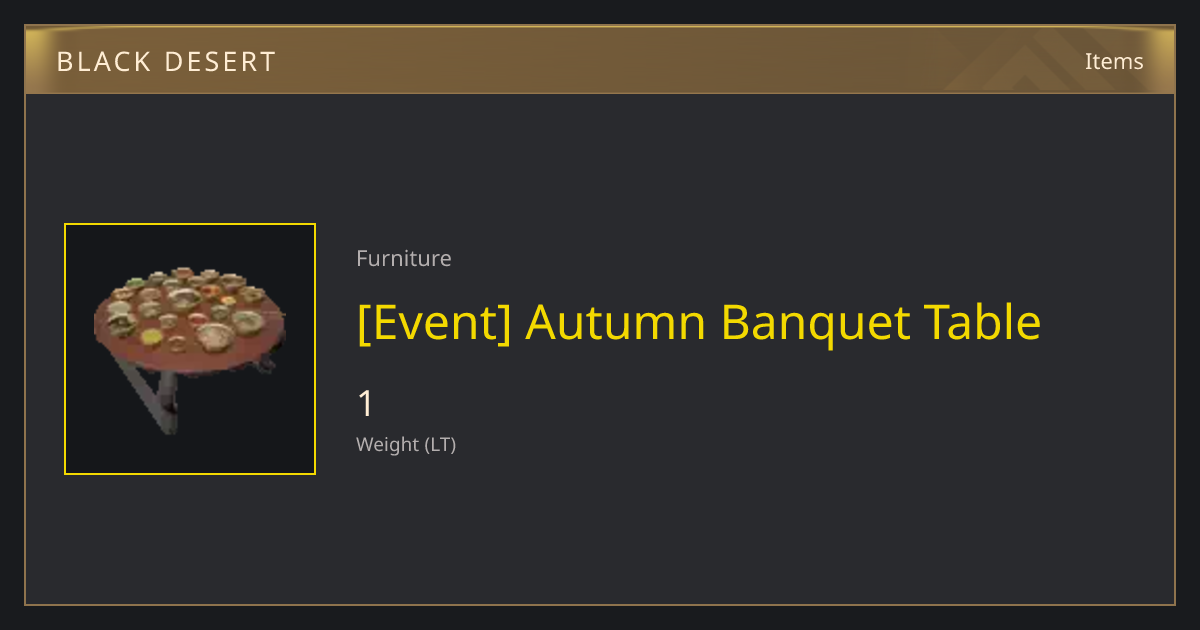The width and height of the screenshot is (1200, 630).
Task: Select the Furniture category label
Action: point(404,258)
